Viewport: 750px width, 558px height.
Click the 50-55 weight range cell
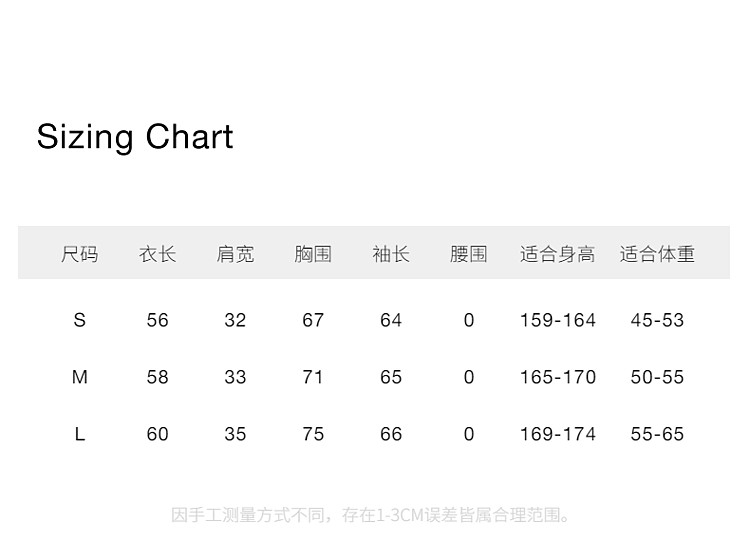[x=657, y=377]
